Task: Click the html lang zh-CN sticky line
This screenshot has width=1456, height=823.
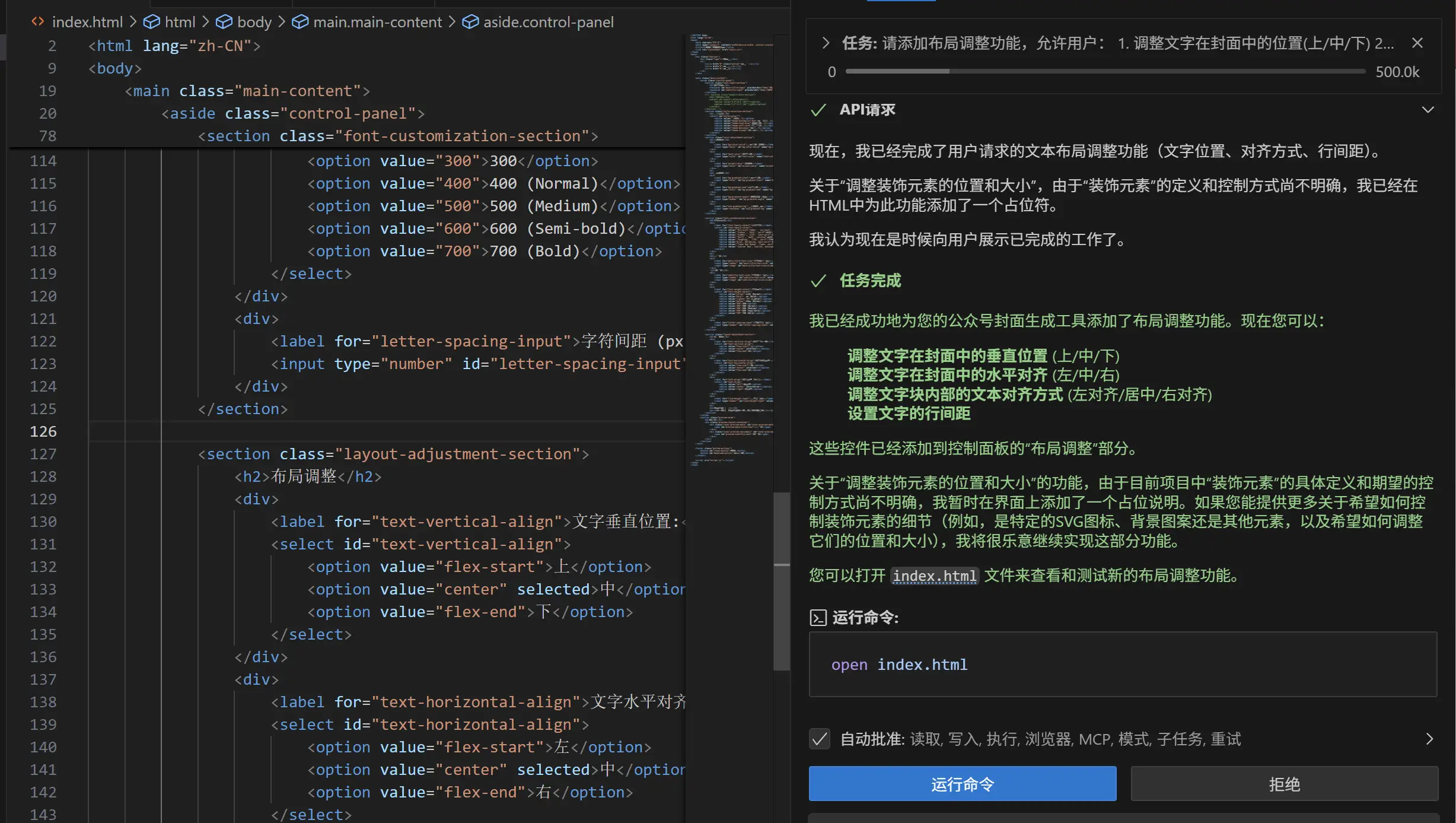Action: click(x=174, y=46)
